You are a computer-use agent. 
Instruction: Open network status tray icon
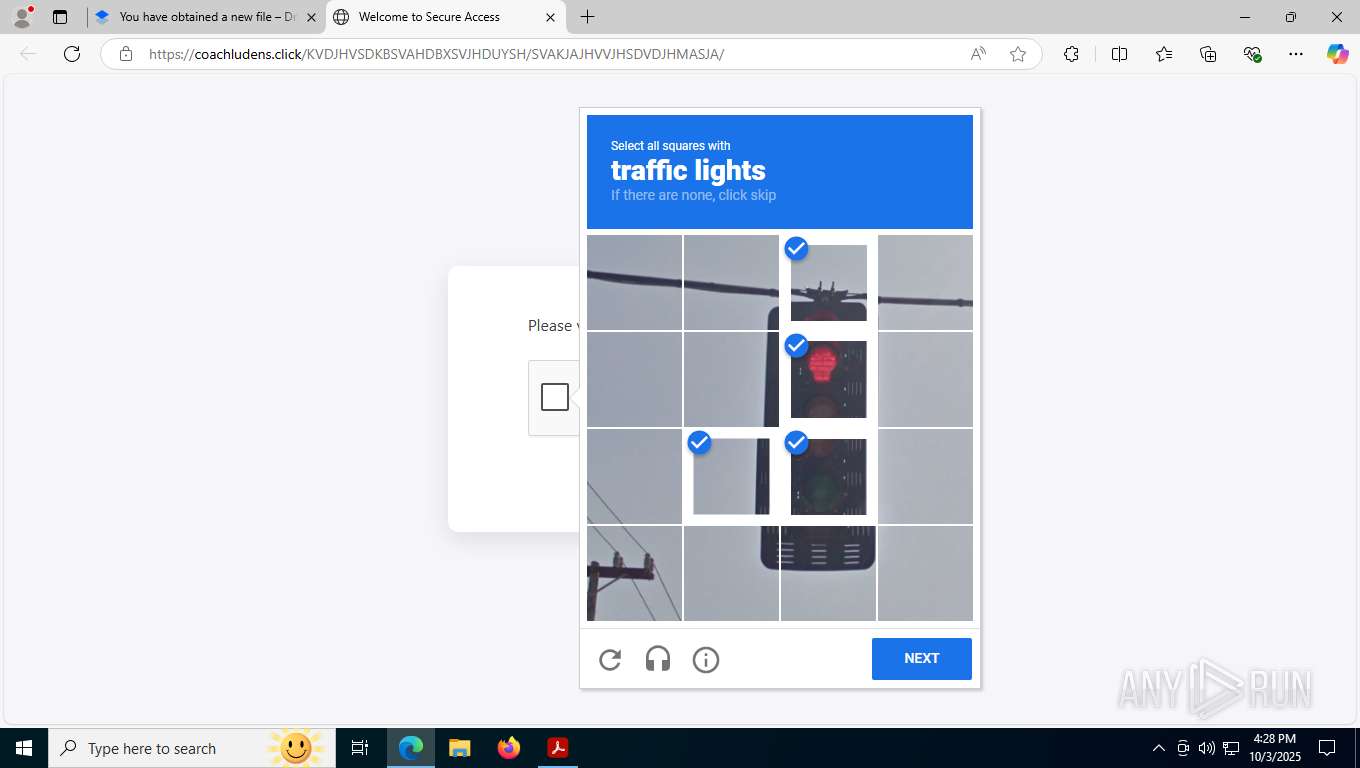pyautogui.click(x=1231, y=748)
